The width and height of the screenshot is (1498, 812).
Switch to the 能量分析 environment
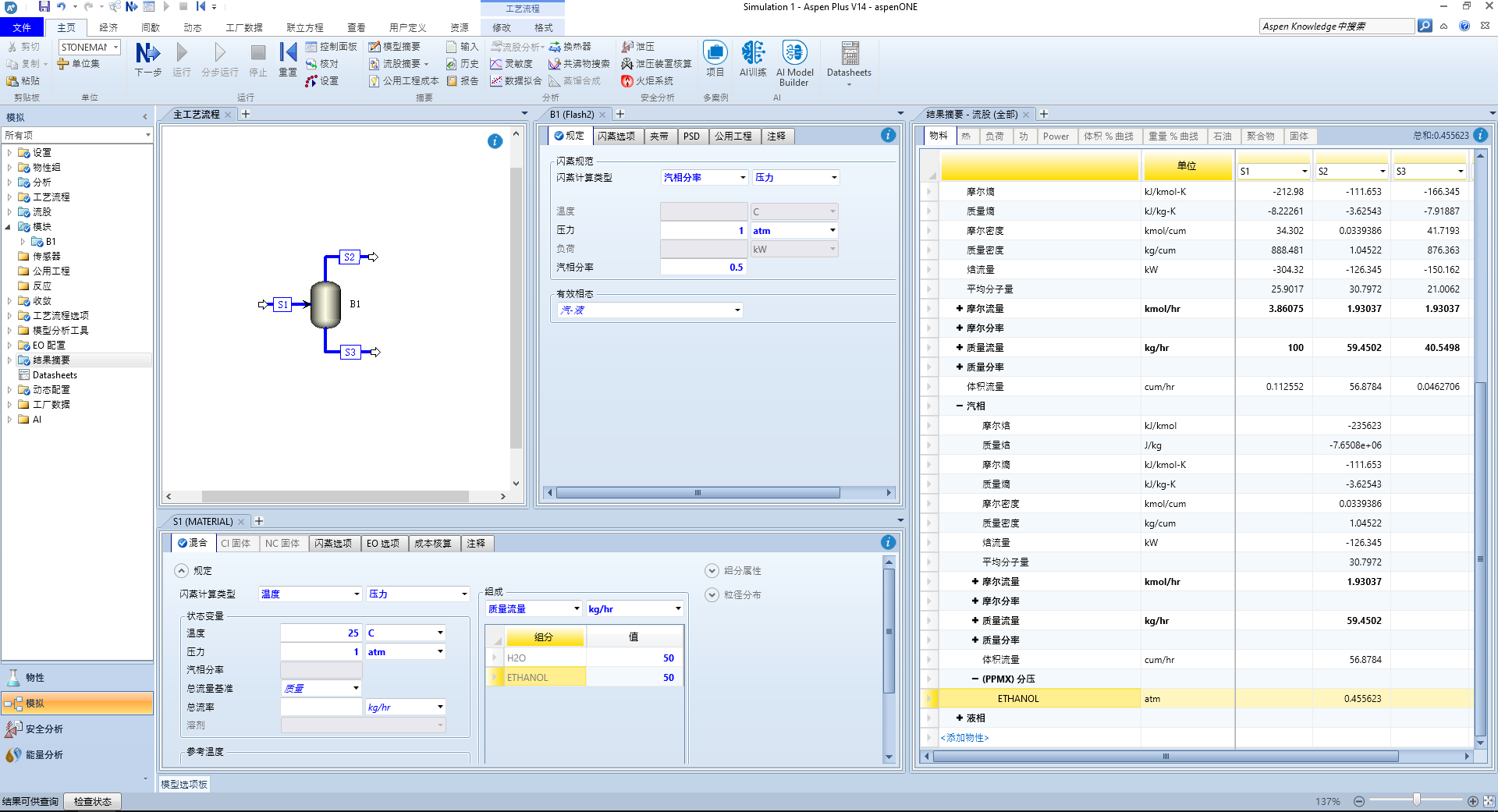[77, 755]
